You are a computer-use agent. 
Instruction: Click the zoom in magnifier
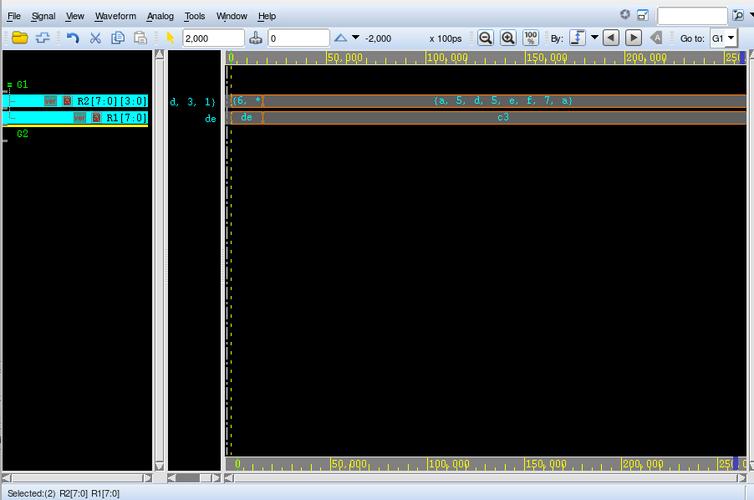point(508,38)
